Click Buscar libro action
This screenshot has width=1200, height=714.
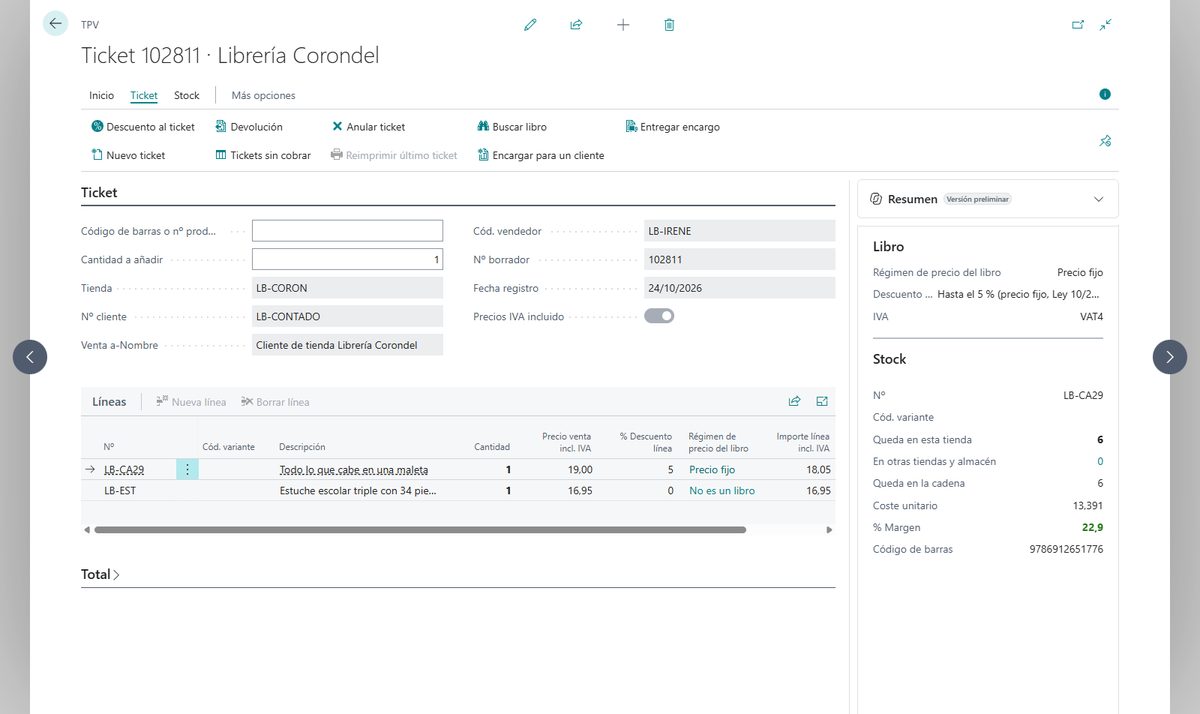512,127
